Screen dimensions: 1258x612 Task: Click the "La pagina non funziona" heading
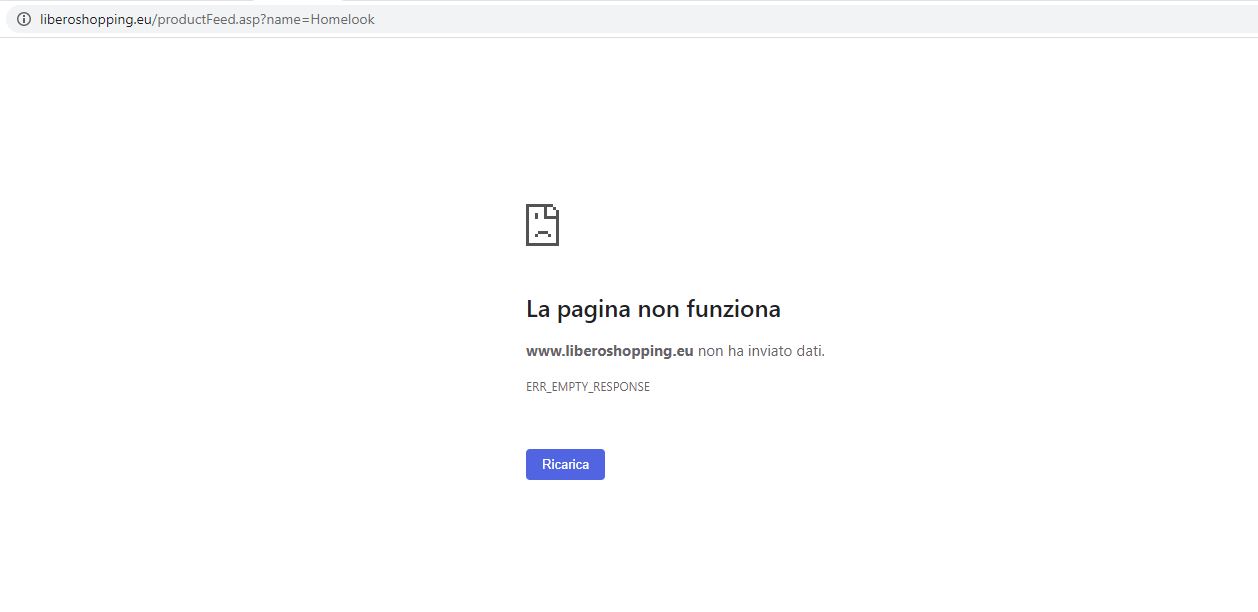[x=653, y=309]
